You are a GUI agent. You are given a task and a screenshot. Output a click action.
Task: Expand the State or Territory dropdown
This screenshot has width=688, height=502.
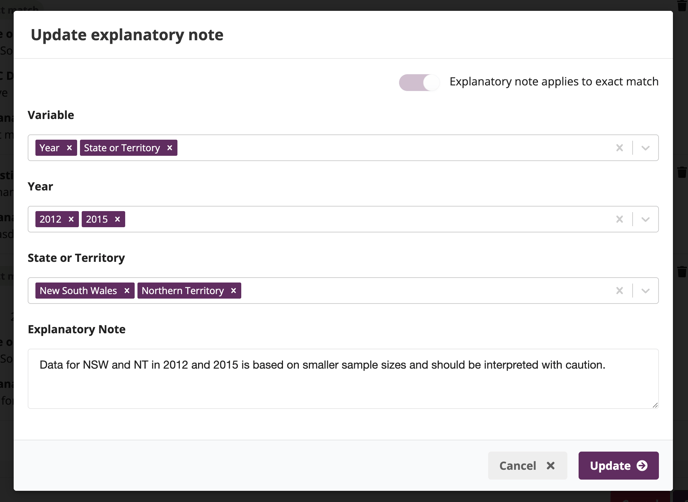pos(645,290)
